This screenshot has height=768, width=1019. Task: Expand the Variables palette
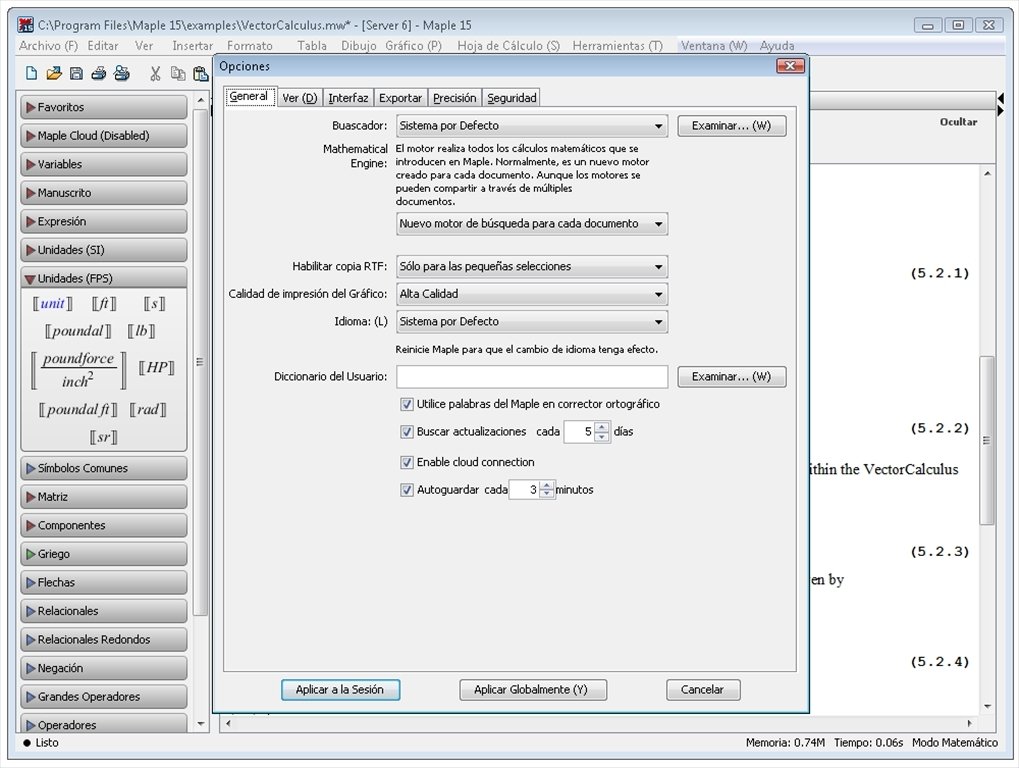click(104, 164)
